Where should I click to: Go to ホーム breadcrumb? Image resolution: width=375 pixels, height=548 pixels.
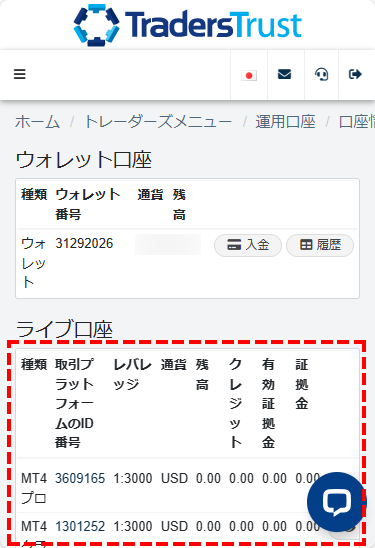[37, 122]
